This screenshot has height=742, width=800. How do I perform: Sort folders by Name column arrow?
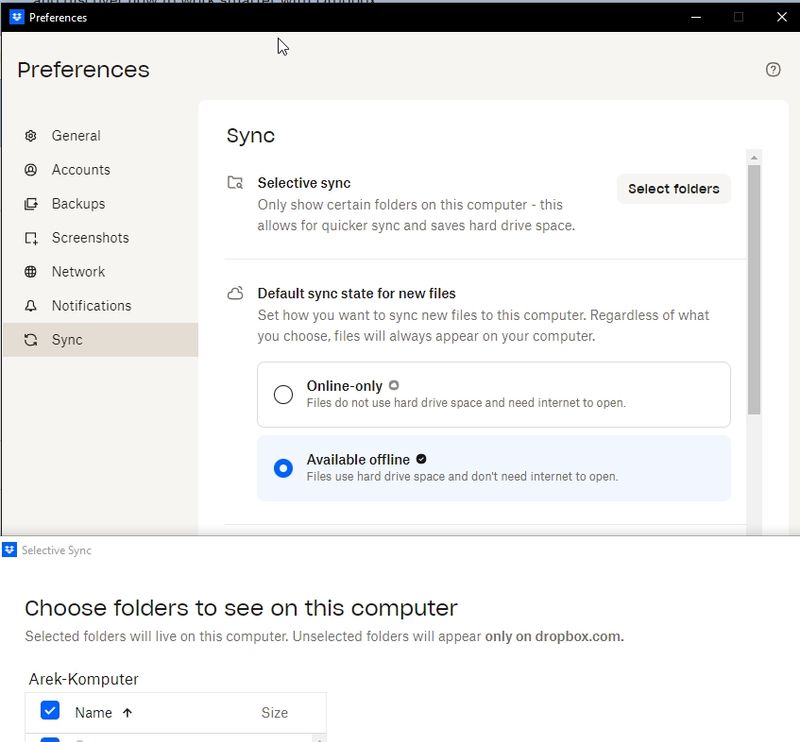pyautogui.click(x=127, y=713)
